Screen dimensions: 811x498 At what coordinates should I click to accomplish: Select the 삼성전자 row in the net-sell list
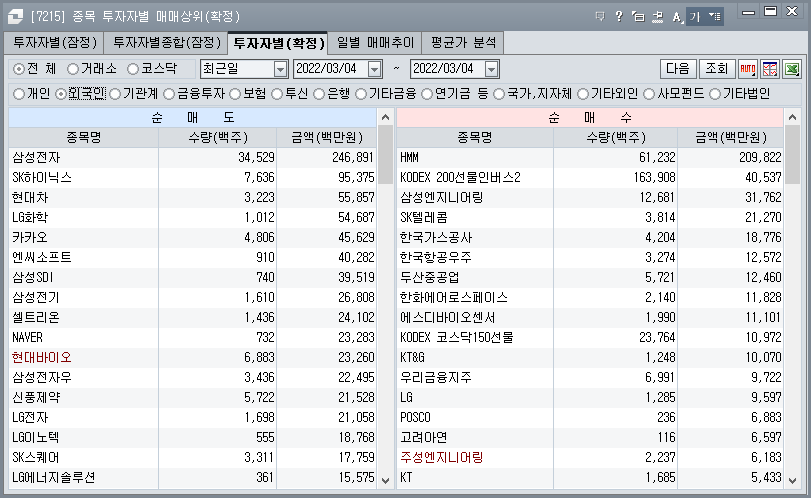pos(192,158)
